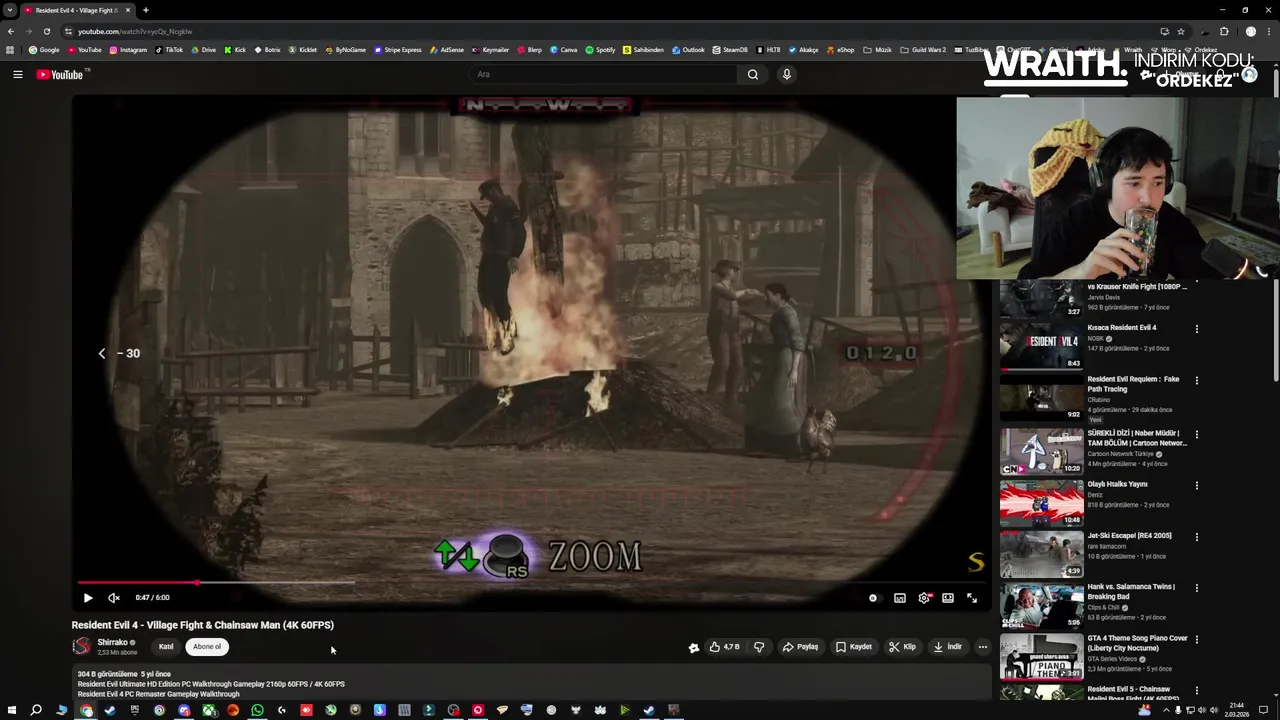The width and height of the screenshot is (1280, 720).
Task: Open the player settings gear
Action: [924, 598]
